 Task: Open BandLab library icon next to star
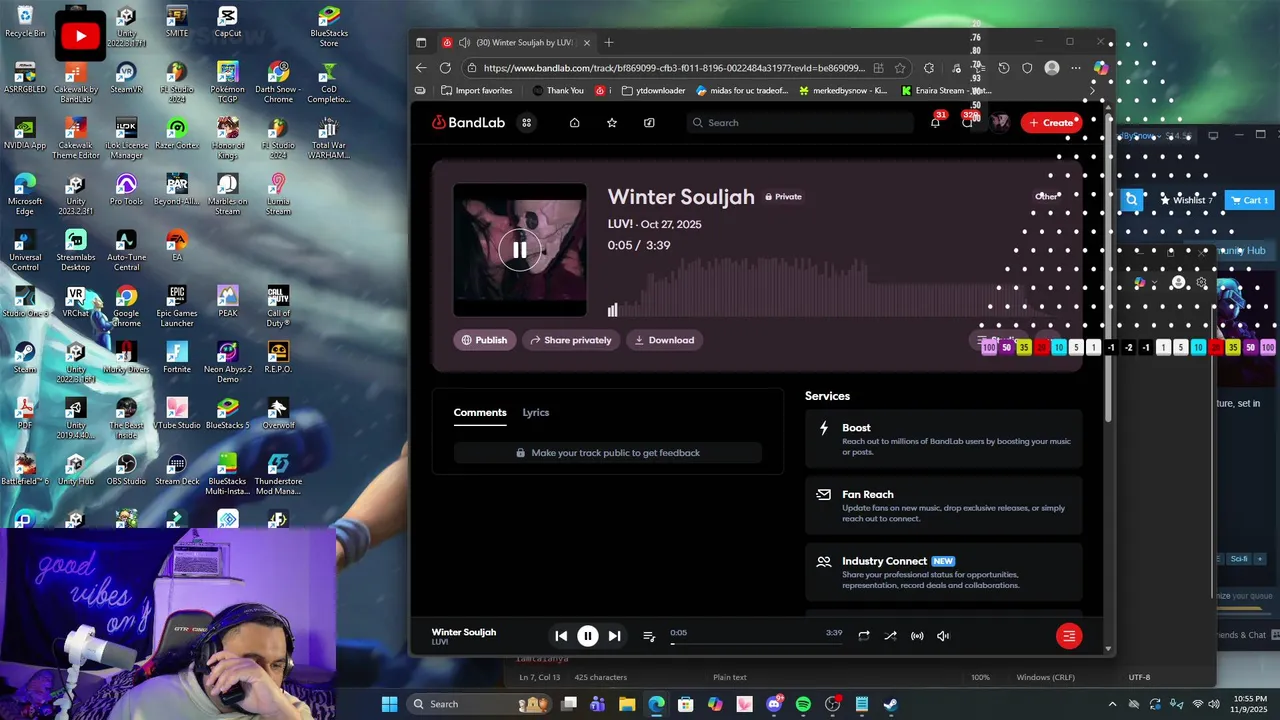click(x=649, y=123)
